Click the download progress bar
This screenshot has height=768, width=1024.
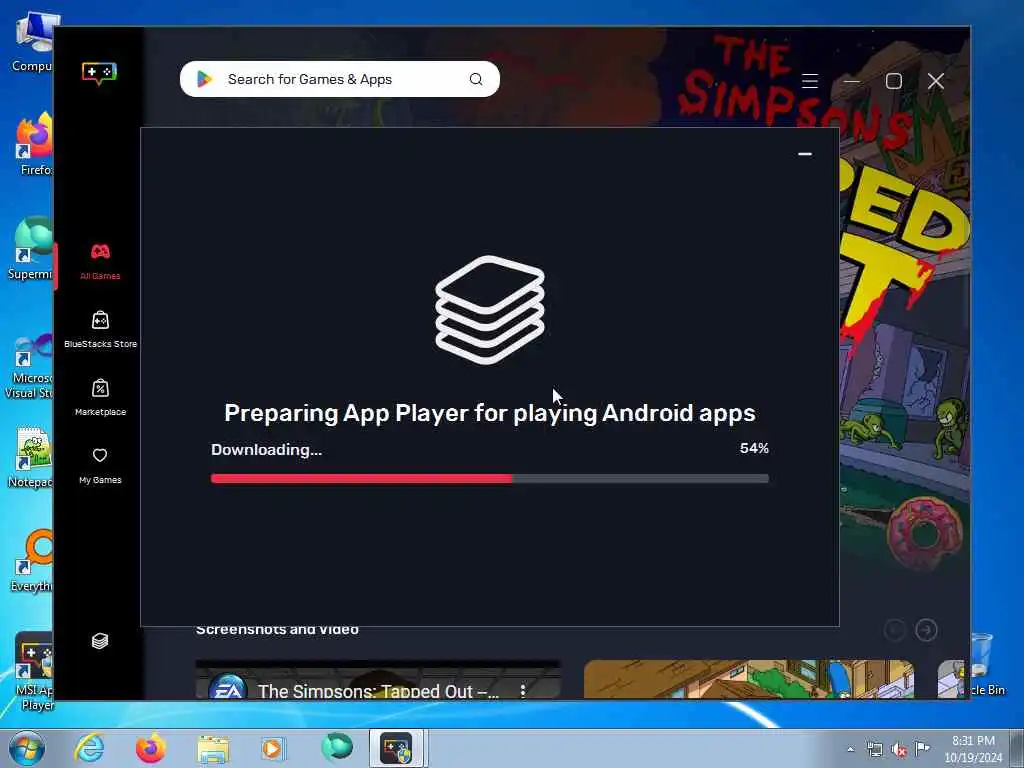pyautogui.click(x=490, y=479)
